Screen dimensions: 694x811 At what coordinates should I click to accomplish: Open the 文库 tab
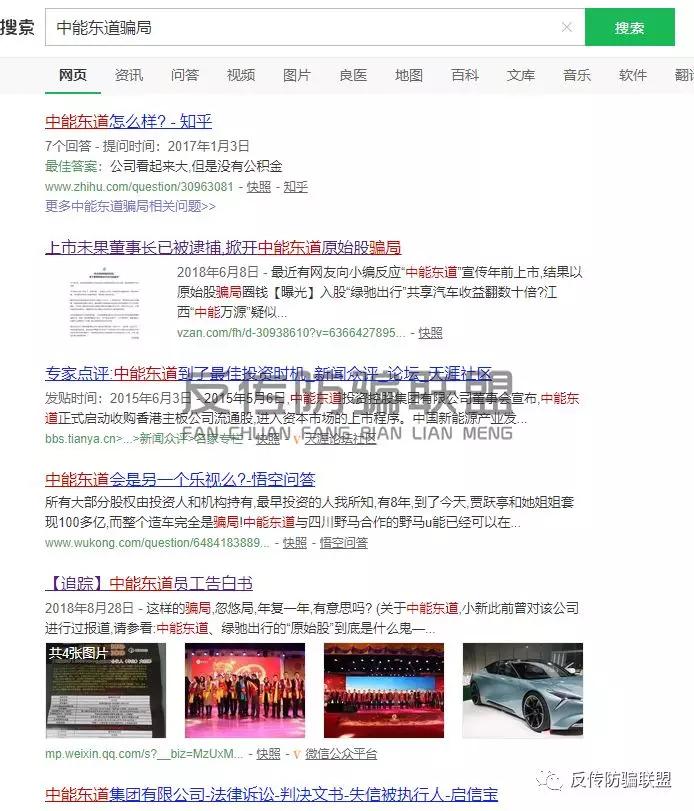[521, 76]
